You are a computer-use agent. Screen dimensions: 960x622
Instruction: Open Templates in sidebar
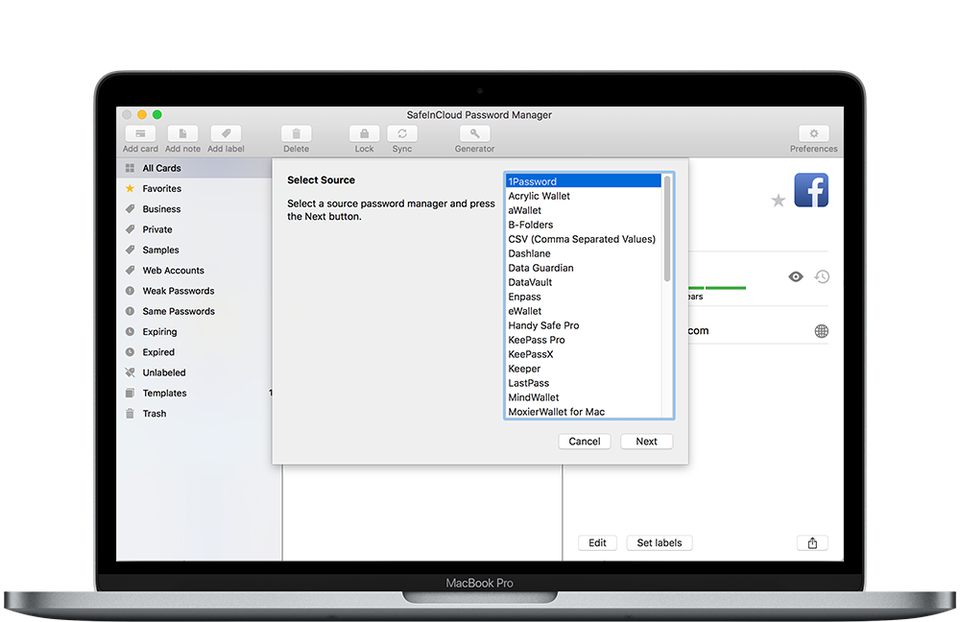[x=194, y=393]
